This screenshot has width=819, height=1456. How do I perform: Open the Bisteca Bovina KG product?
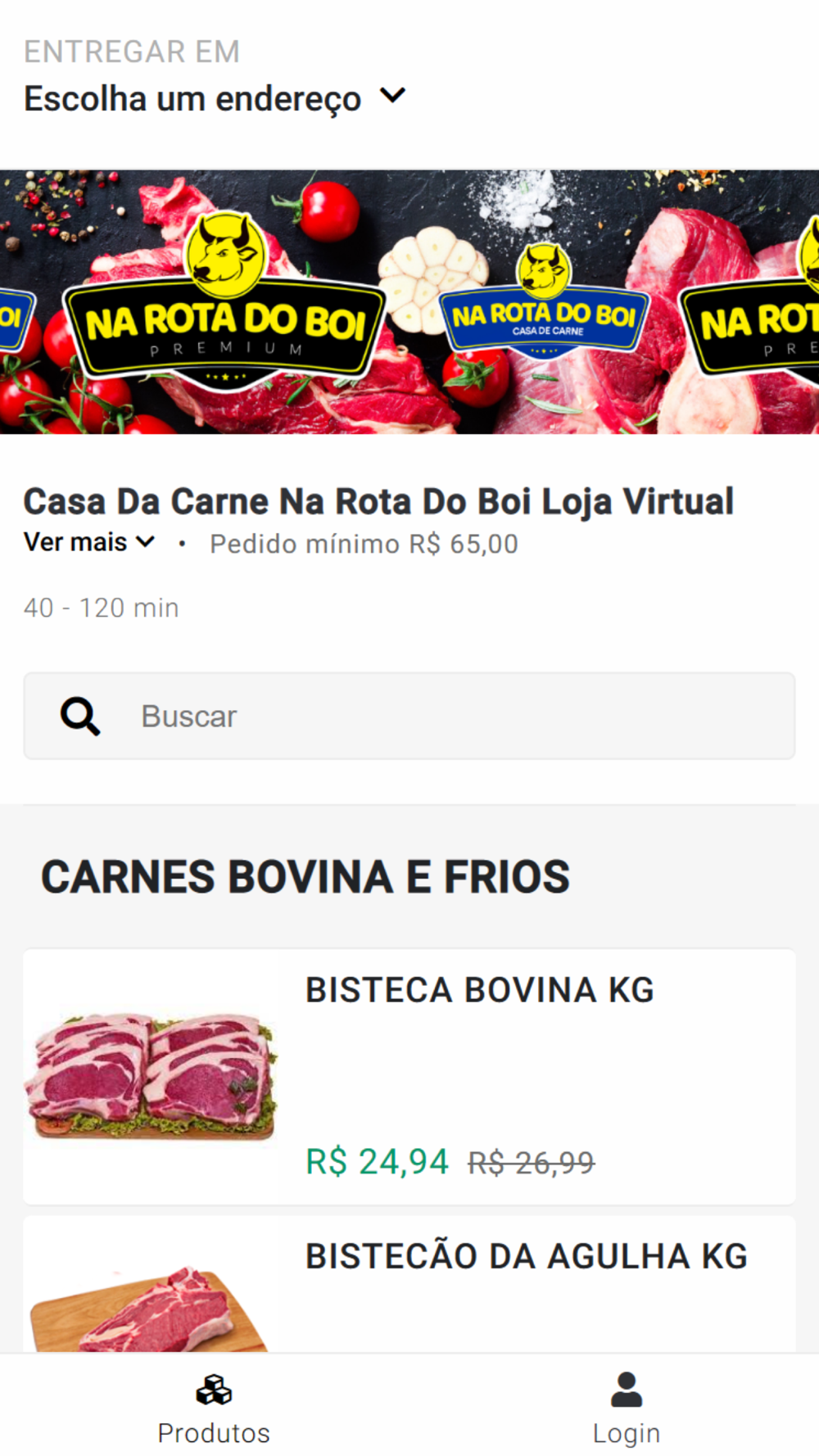pos(409,1076)
